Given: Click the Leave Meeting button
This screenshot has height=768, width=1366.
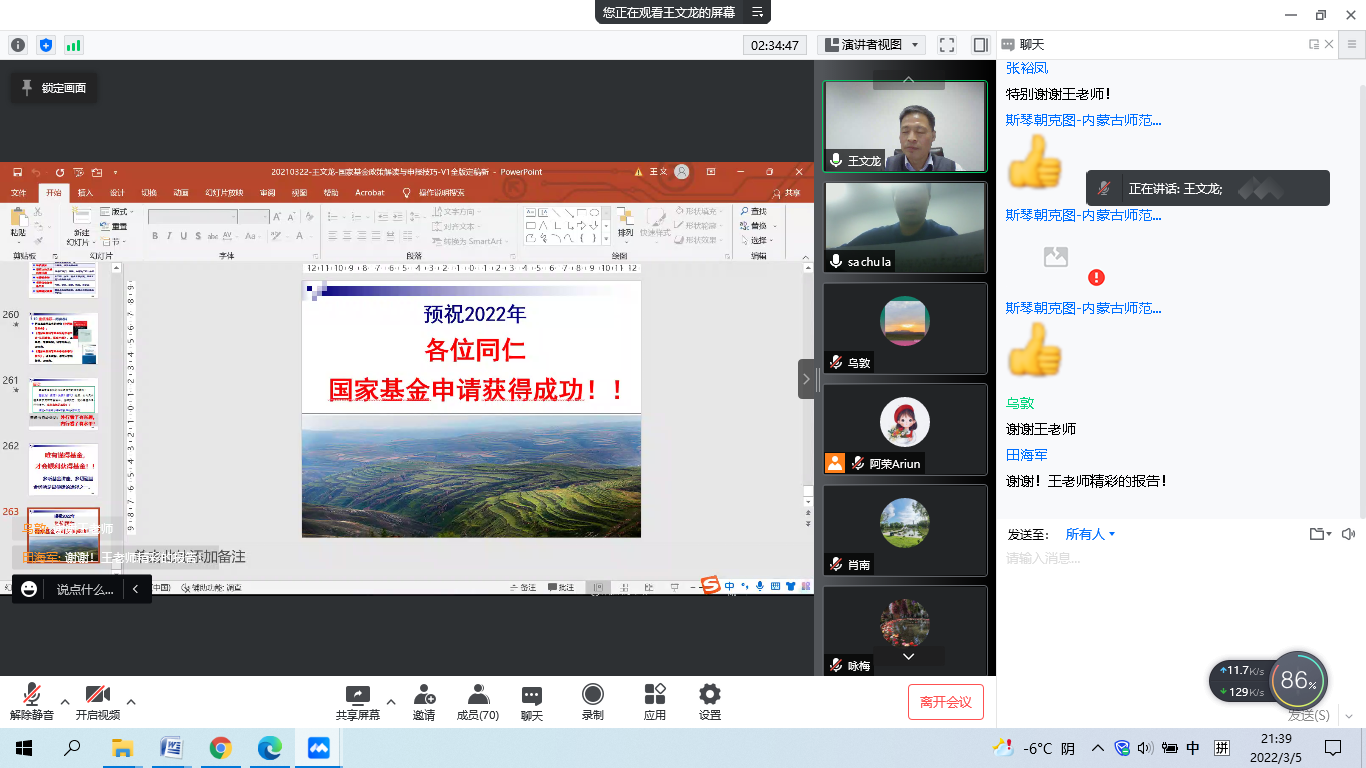Looking at the screenshot, I should pos(945,702).
